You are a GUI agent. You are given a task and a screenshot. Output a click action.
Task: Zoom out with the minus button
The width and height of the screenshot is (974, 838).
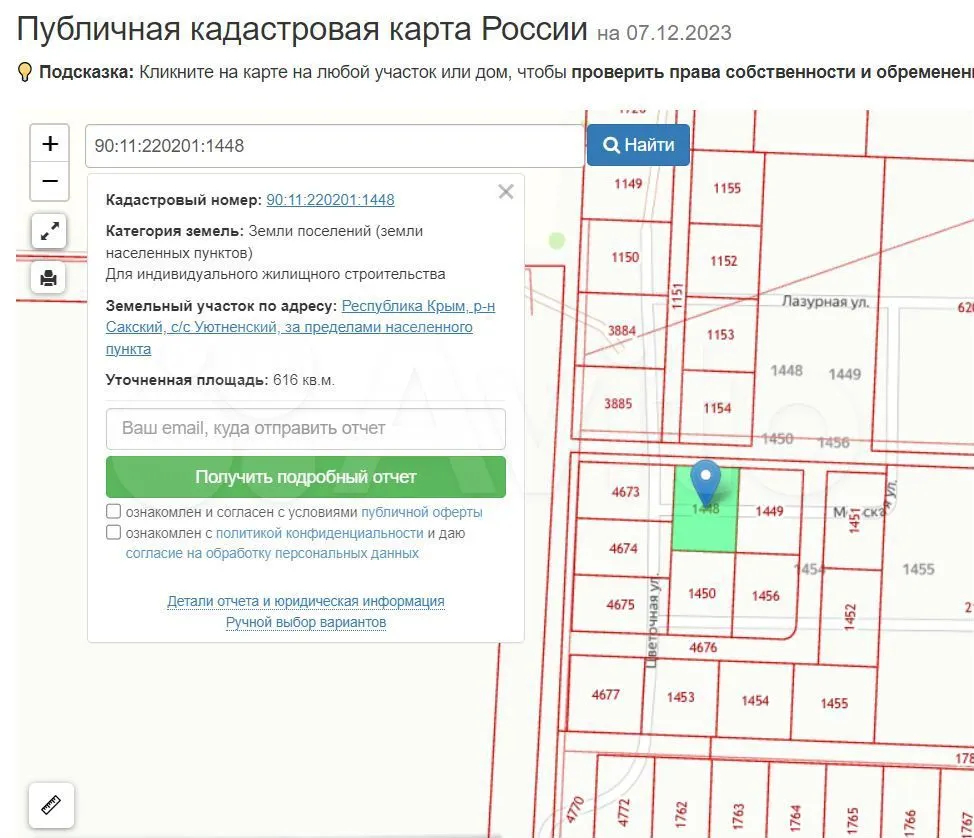click(x=50, y=182)
